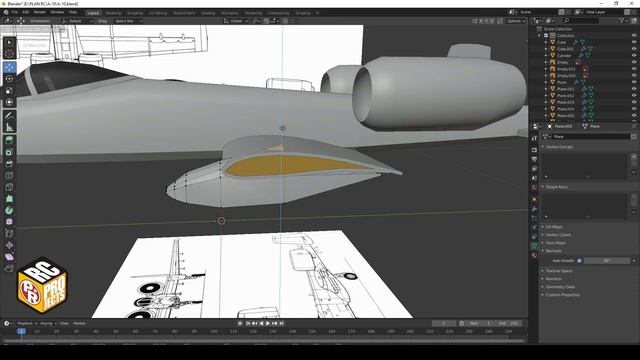This screenshot has width=640, height=360.
Task: Expand the Vertex Colors panel
Action: (558, 235)
